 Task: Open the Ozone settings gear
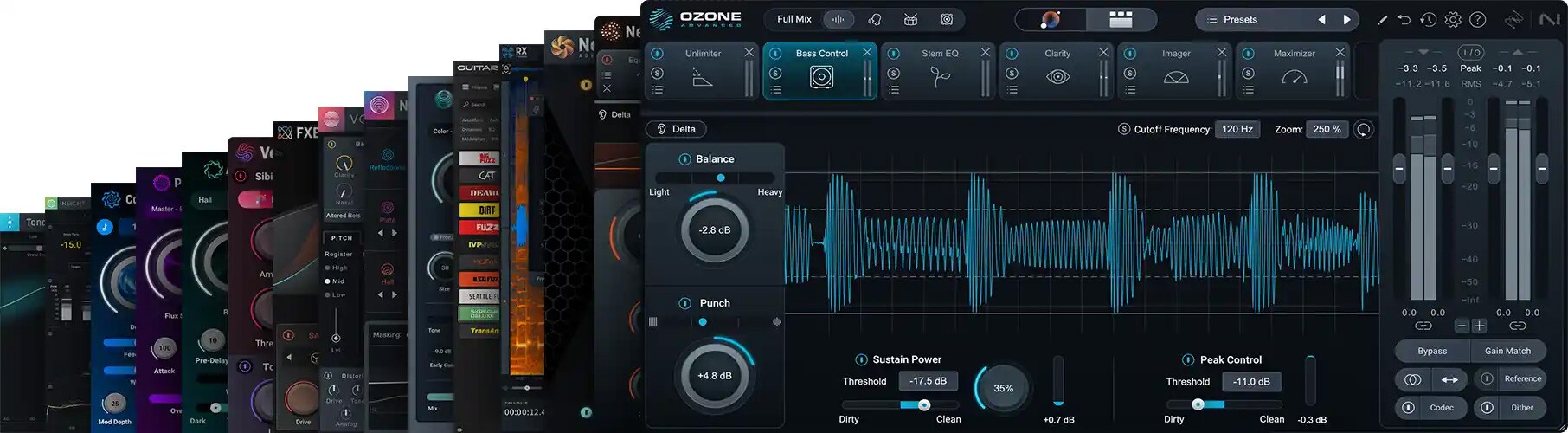(1453, 19)
